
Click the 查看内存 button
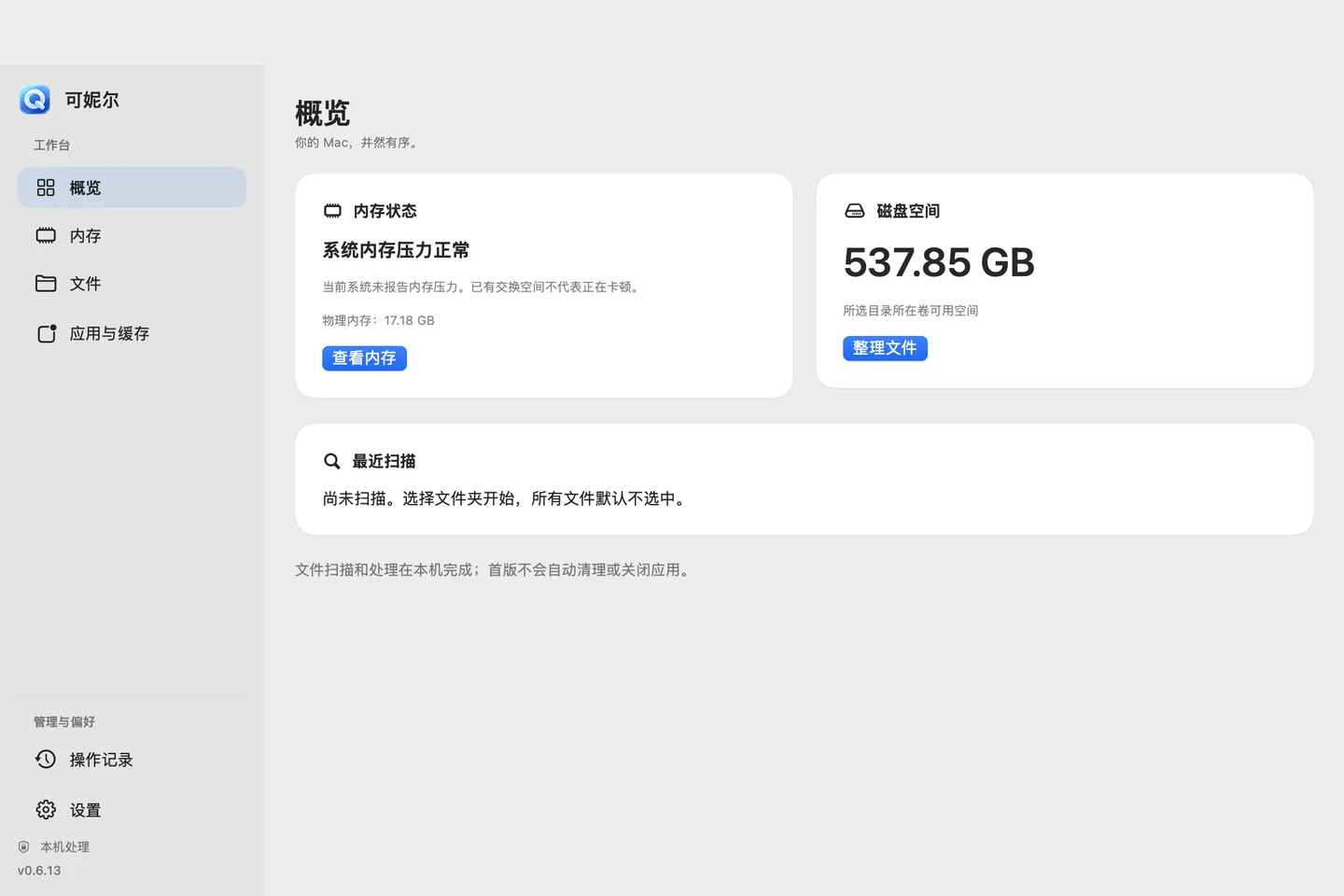pyautogui.click(x=364, y=358)
